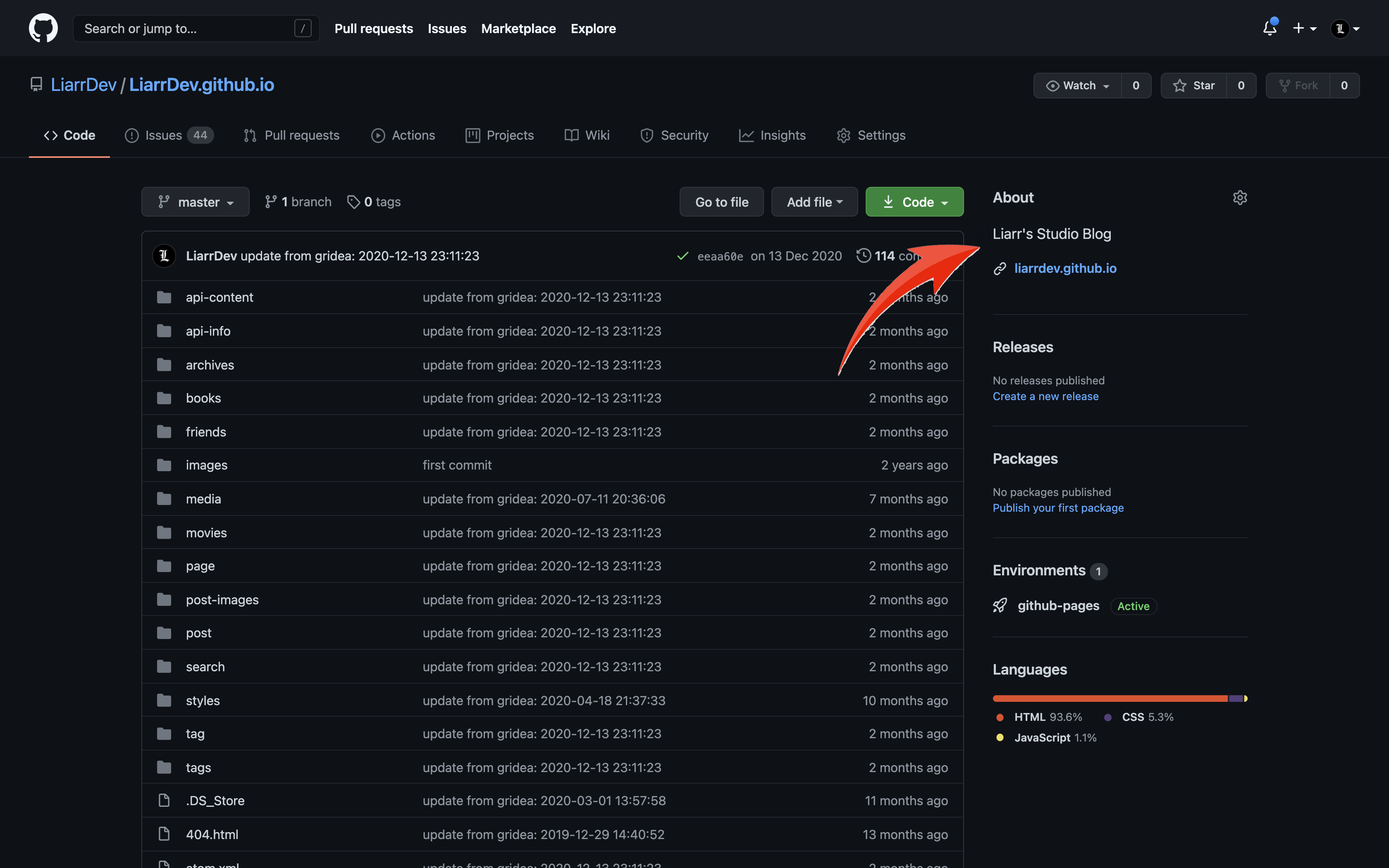The image size is (1389, 868).
Task: Click Explore in top navigation
Action: tap(593, 28)
